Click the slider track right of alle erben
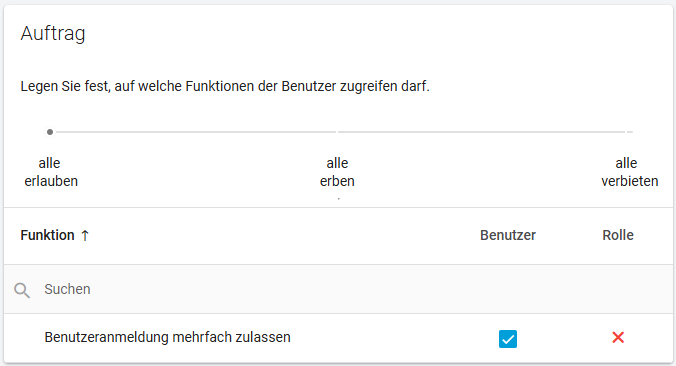Screen dimensions: 676x366 pos(481,132)
